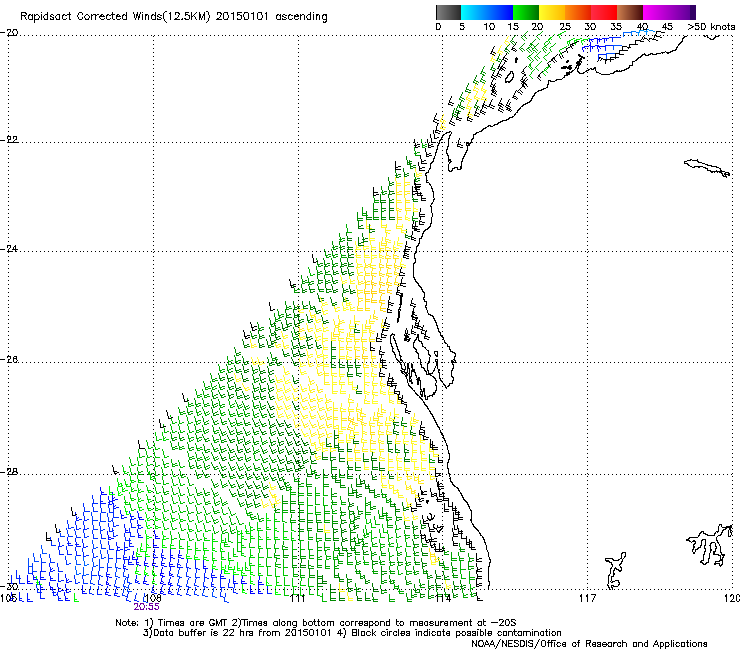The height and width of the screenshot is (650, 740).
Task: Click the date '20150101 ascending' in title
Action: click(271, 17)
